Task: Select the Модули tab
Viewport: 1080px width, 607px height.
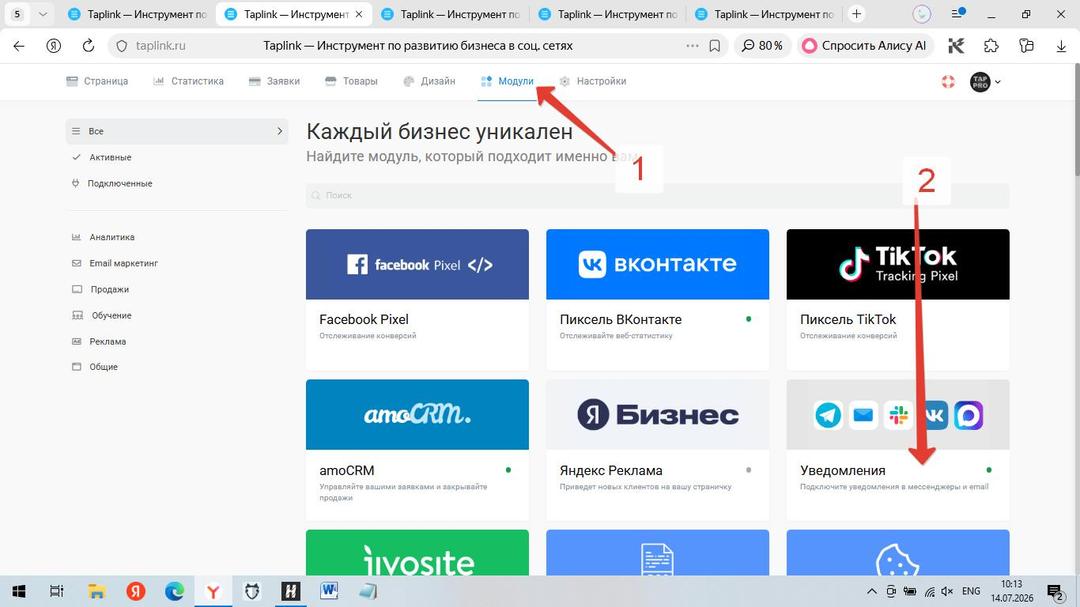Action: coord(508,81)
